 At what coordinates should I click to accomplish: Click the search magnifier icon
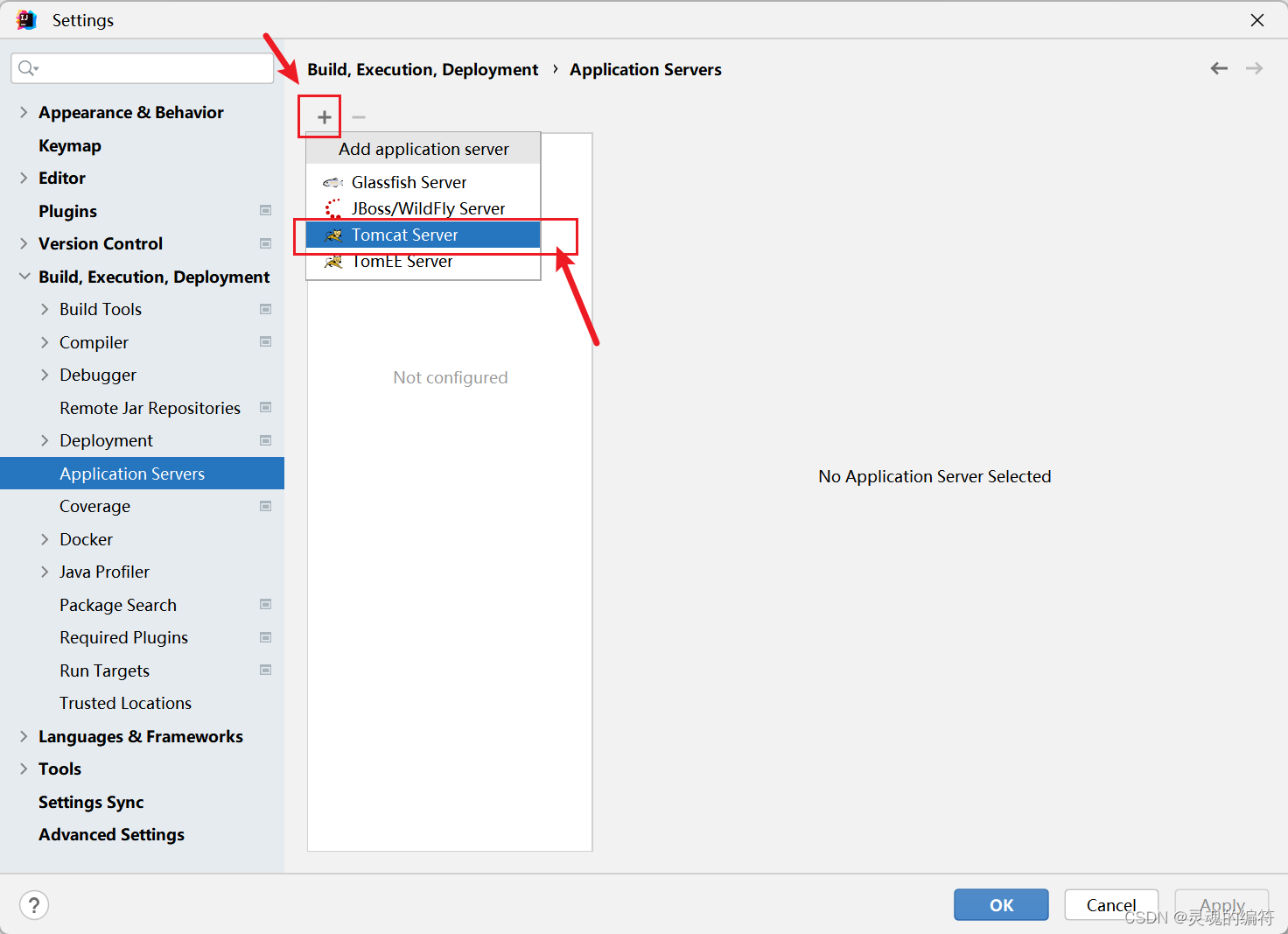pyautogui.click(x=28, y=68)
